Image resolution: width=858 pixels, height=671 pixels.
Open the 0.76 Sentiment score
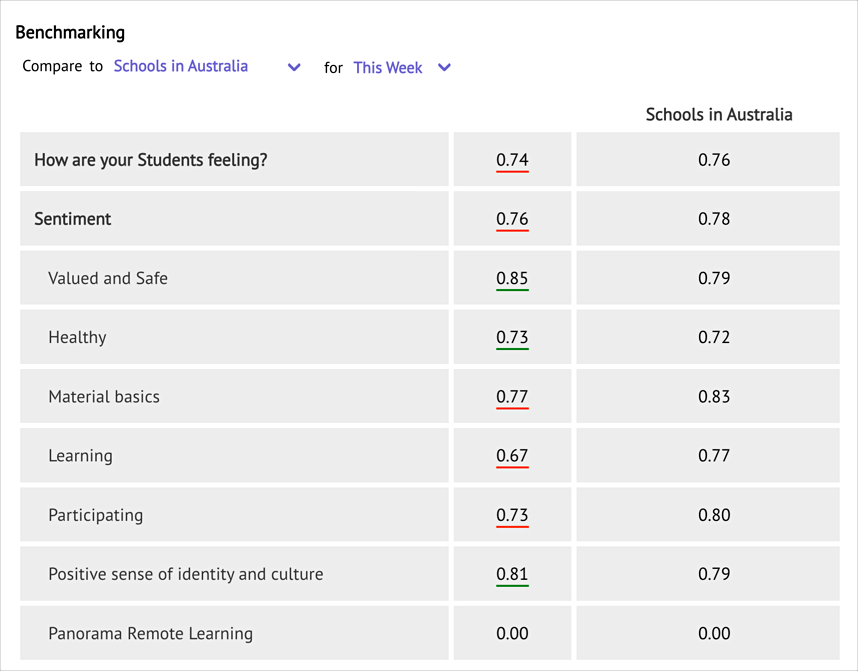coord(512,219)
